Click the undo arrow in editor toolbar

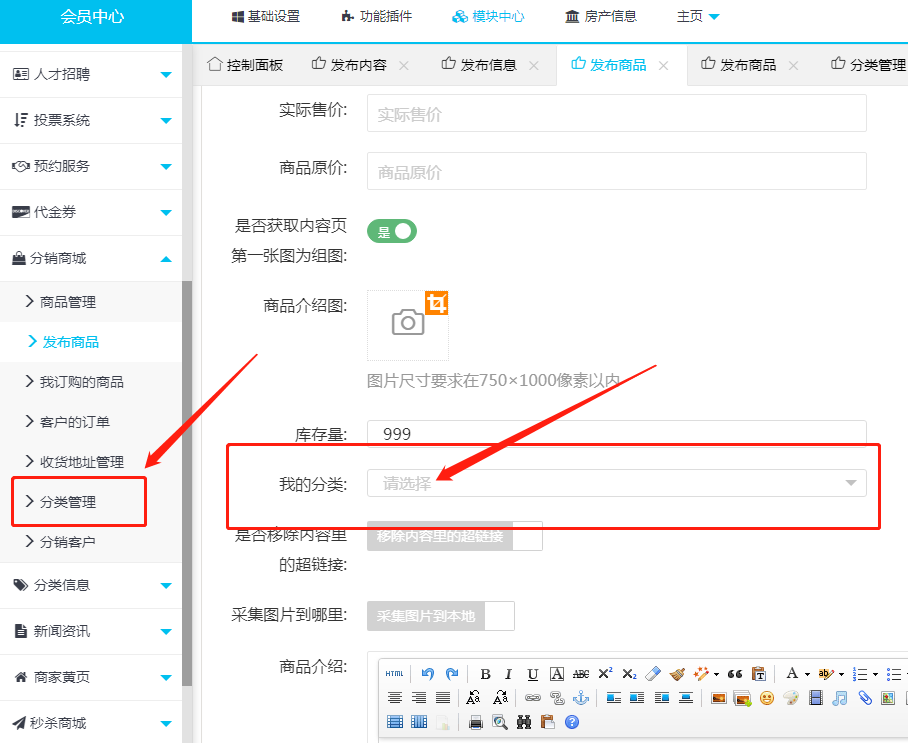(x=428, y=674)
